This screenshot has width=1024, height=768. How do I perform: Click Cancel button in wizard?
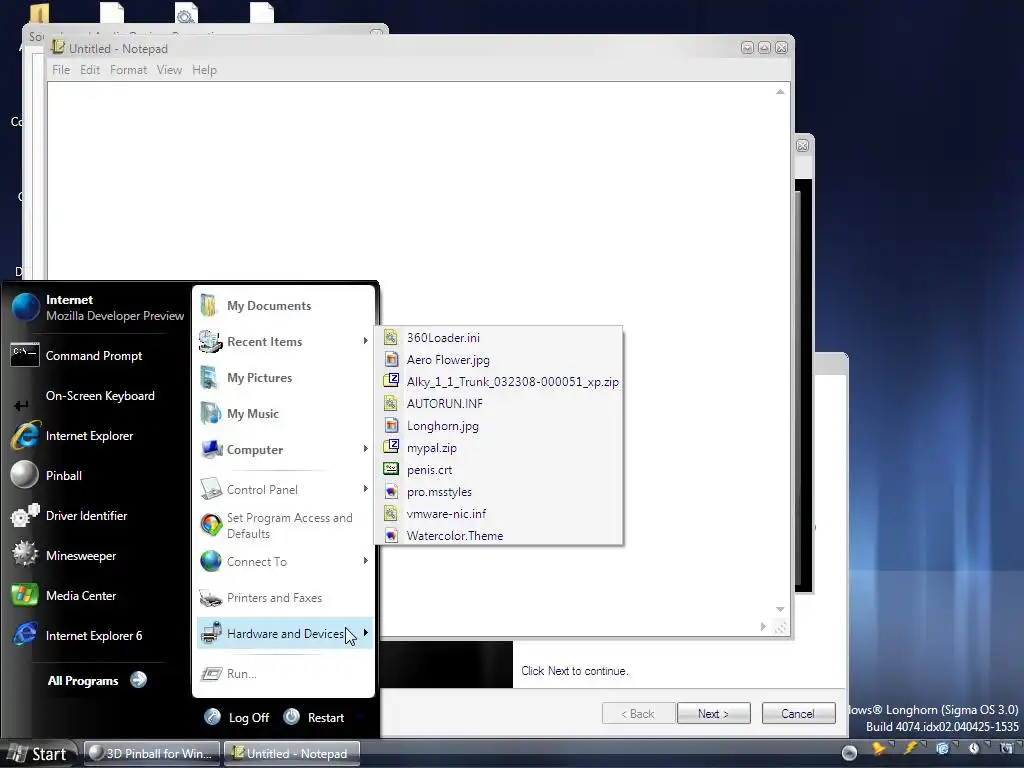coord(798,714)
